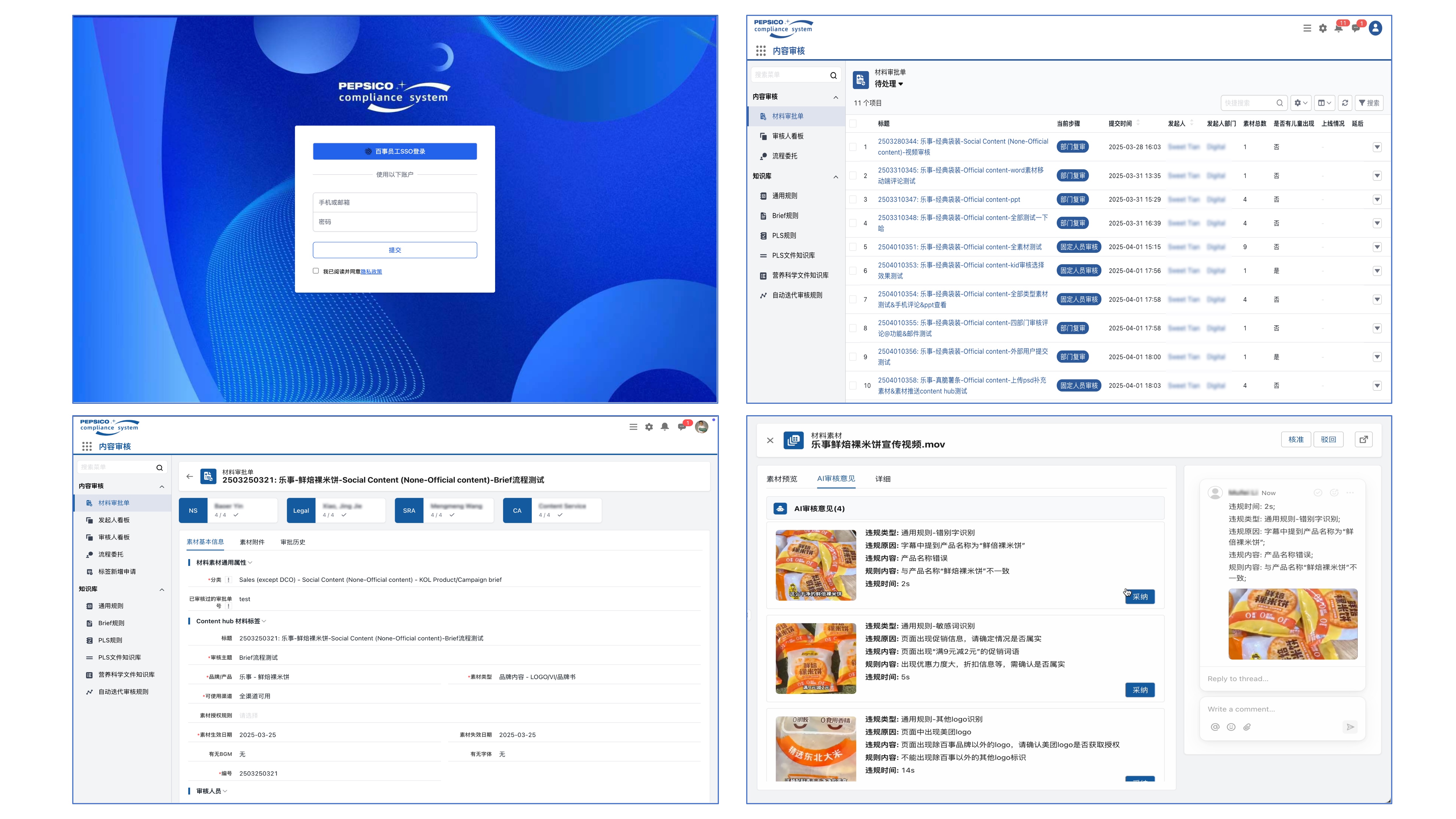1456x819 pixels.
Task: Focus the Reply to thread field
Action: (x=1282, y=679)
